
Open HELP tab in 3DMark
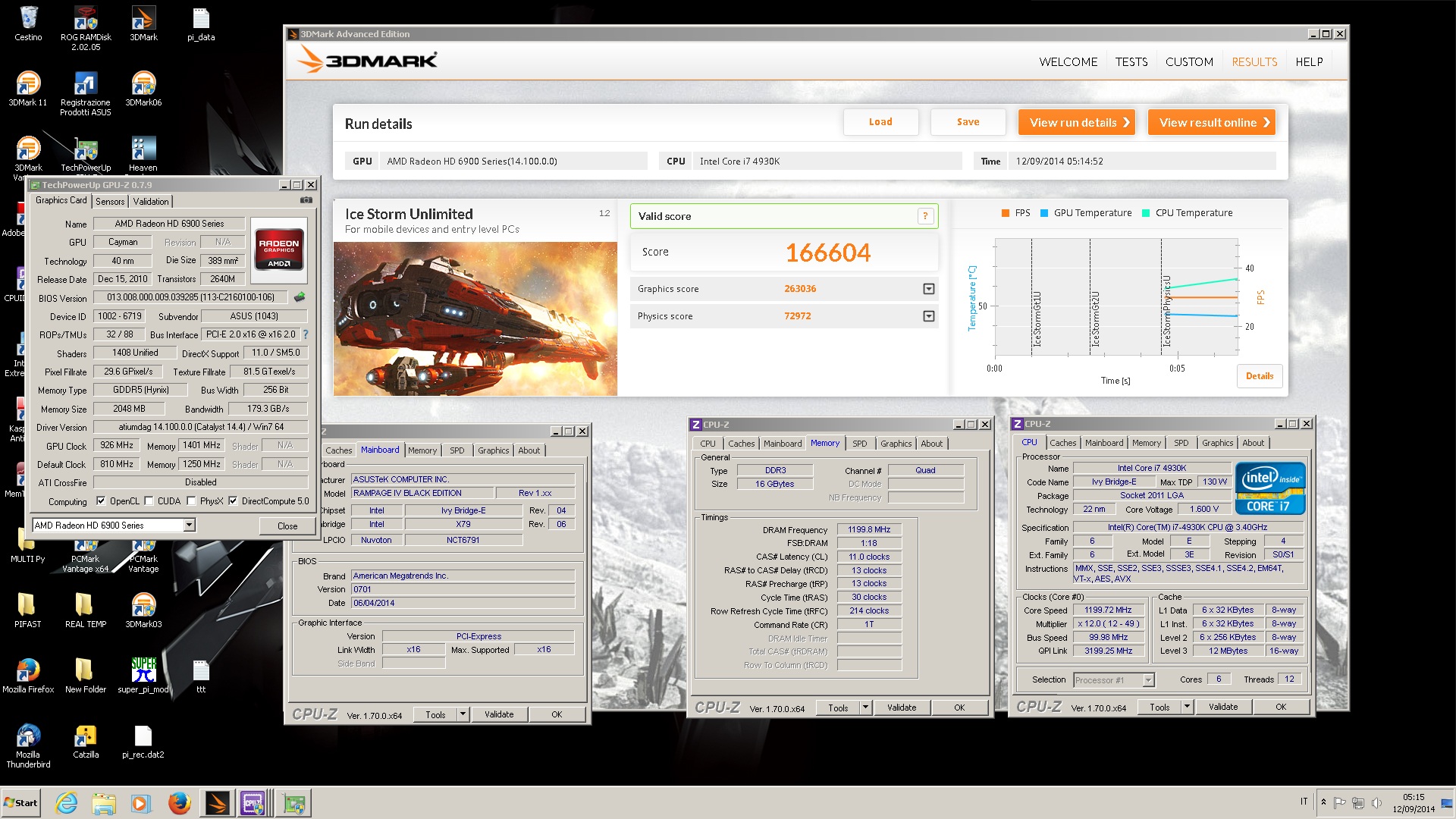[1309, 62]
